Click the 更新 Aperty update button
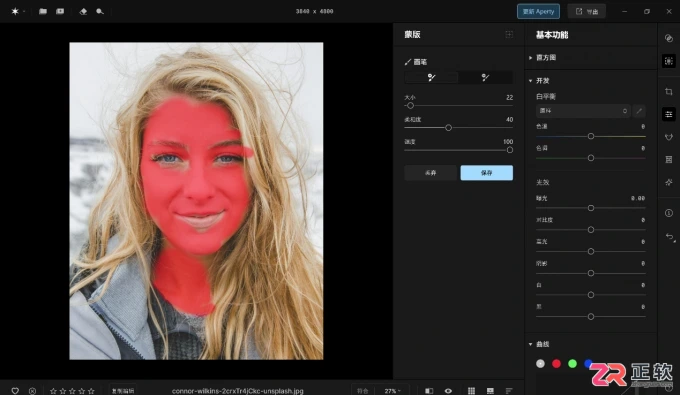Image resolution: width=680 pixels, height=395 pixels. tap(538, 11)
